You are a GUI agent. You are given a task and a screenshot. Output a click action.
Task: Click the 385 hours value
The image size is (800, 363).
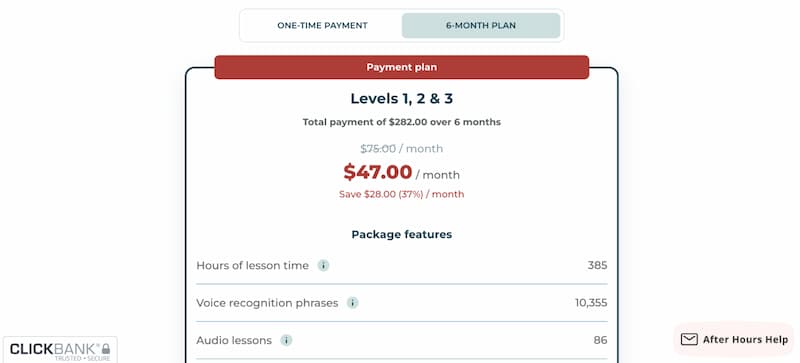pos(597,265)
